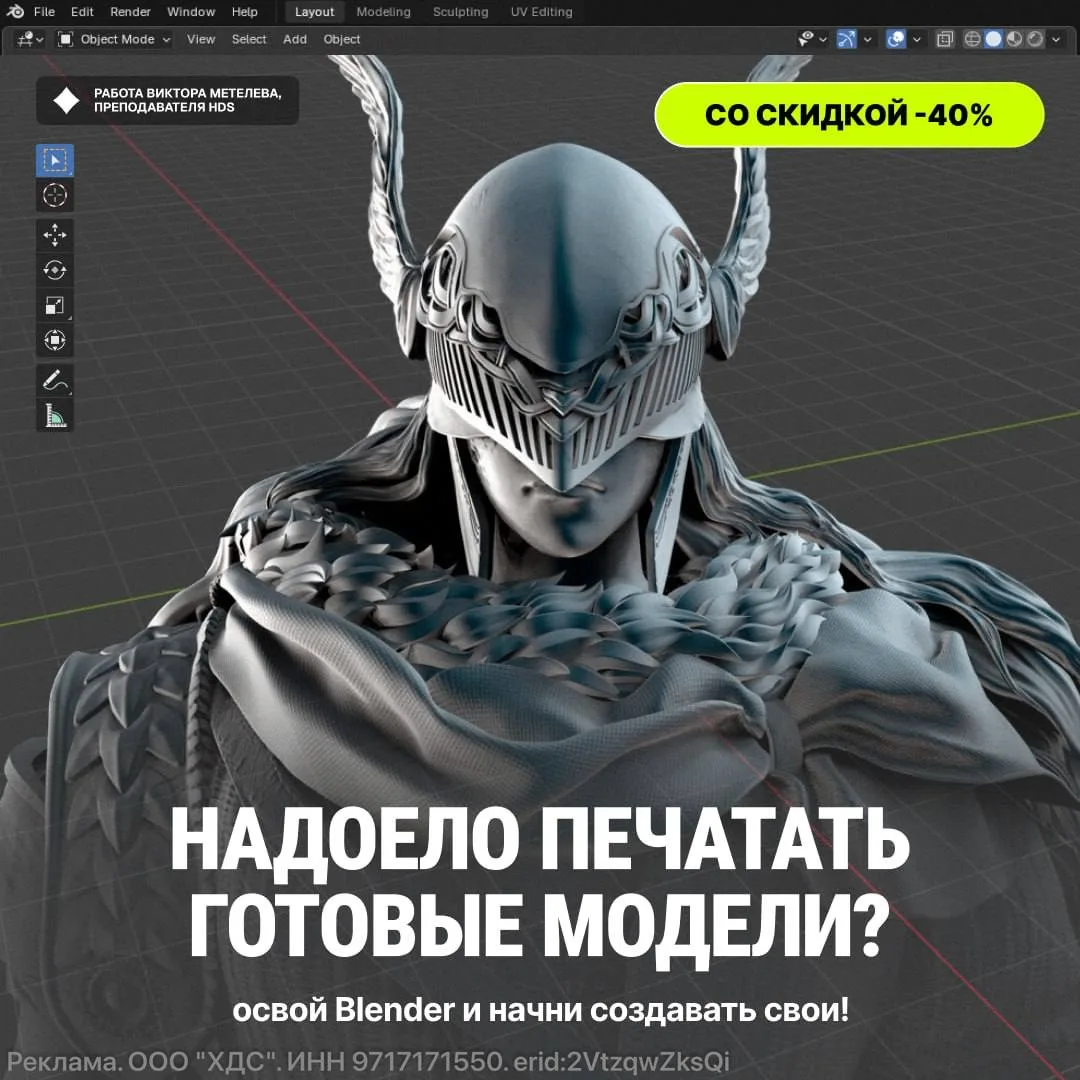The image size is (1080, 1080).
Task: Activate the Transform tool
Action: click(x=54, y=340)
